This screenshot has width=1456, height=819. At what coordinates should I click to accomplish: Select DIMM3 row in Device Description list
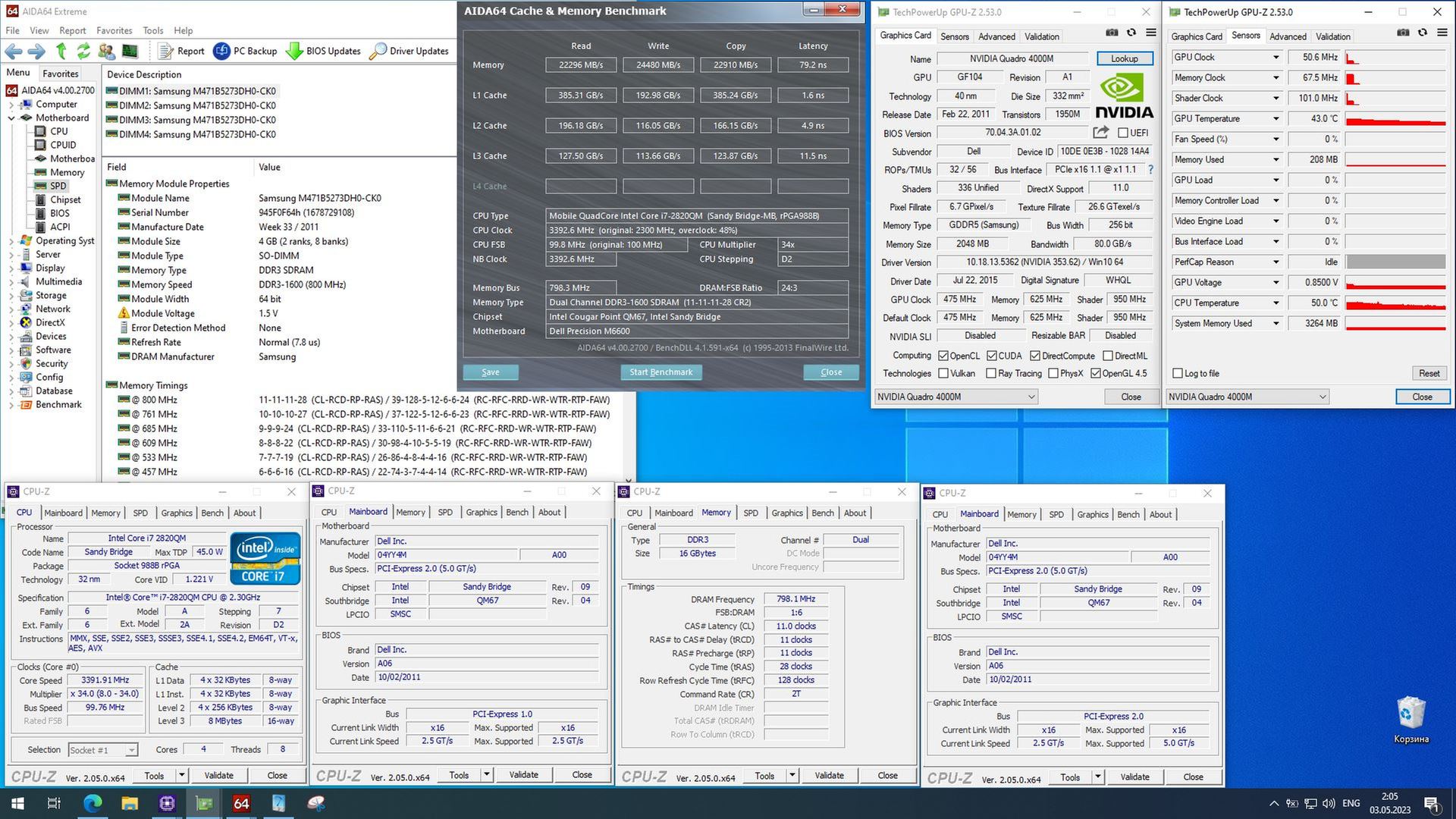tap(191, 120)
